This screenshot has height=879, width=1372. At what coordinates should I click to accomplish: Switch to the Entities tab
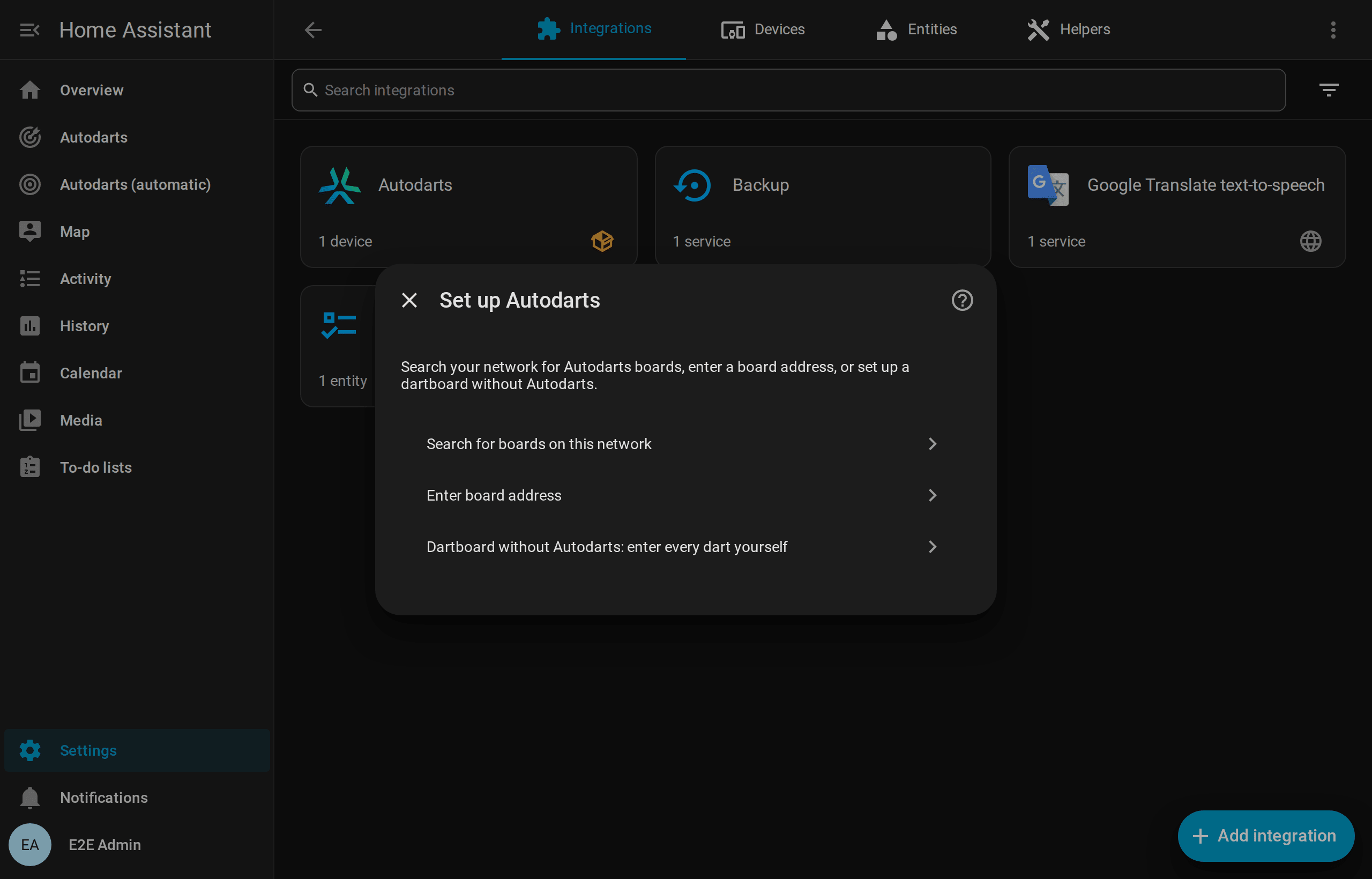point(916,29)
